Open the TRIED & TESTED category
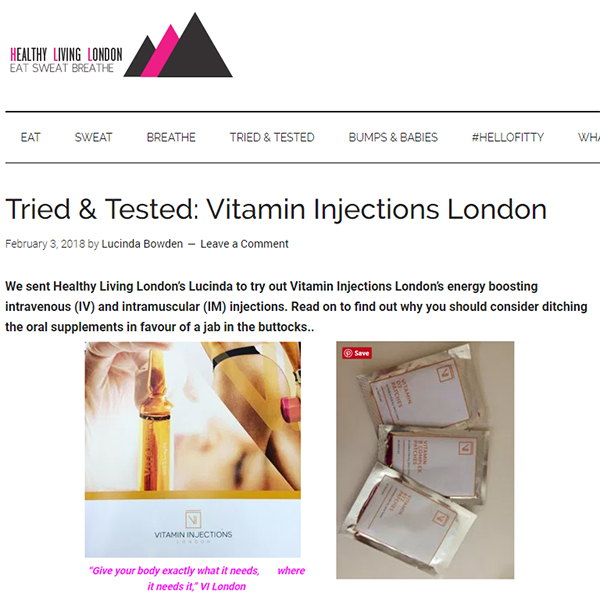Screen dimensions: 600x600 [x=272, y=137]
